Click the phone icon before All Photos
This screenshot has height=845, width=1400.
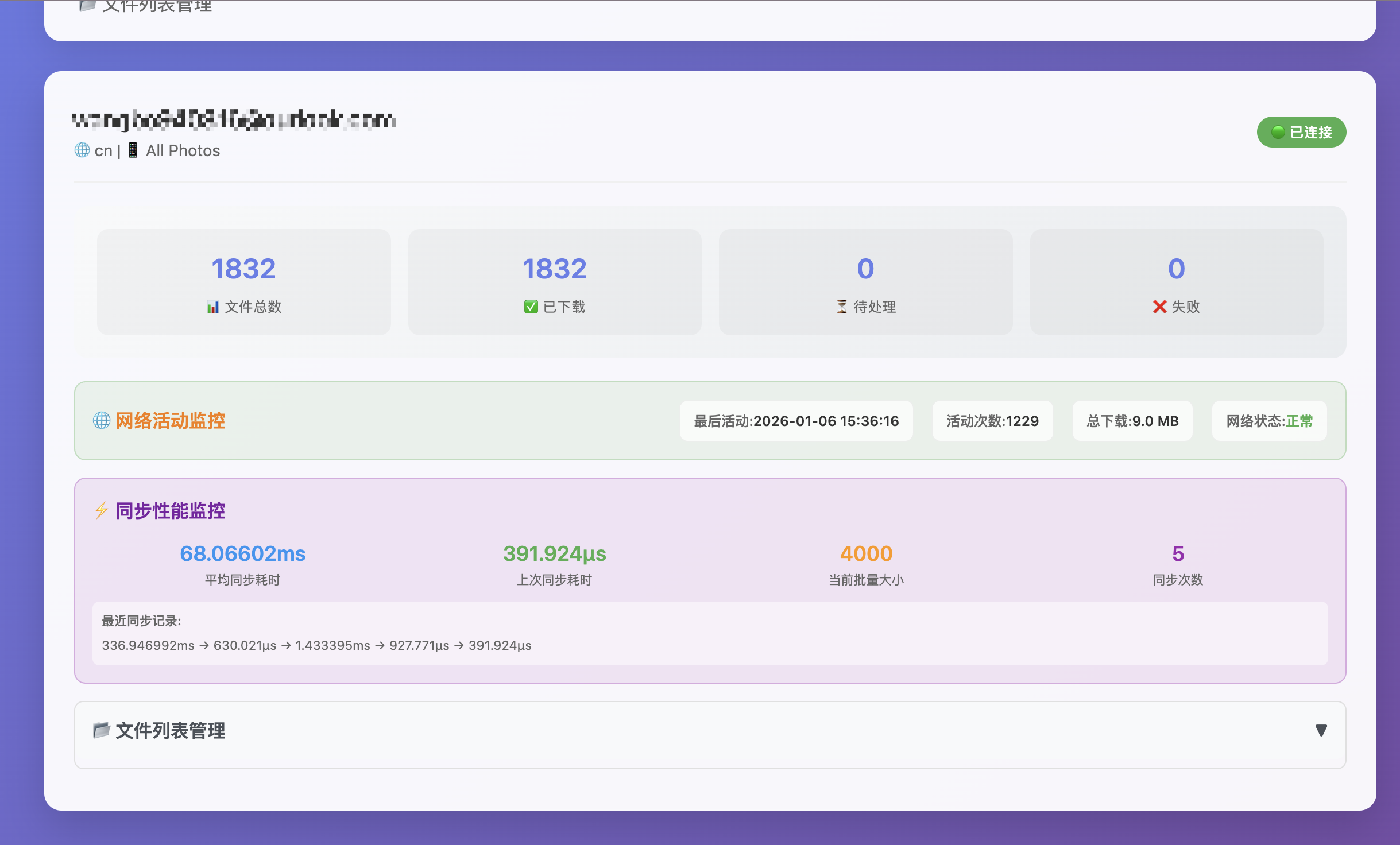pos(133,150)
